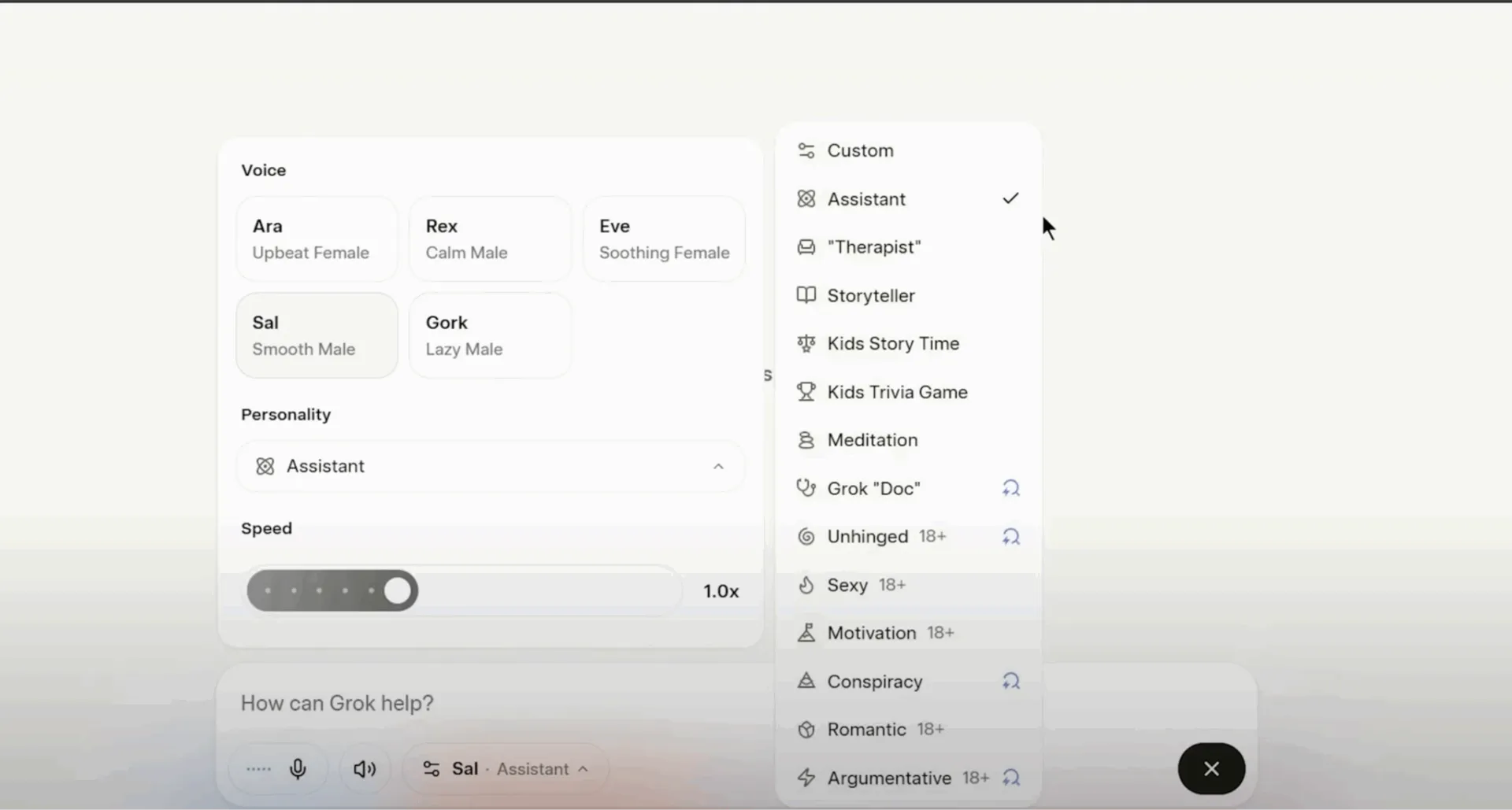The height and width of the screenshot is (810, 1512).
Task: Select Assistant in the personality menu
Action: [908, 199]
